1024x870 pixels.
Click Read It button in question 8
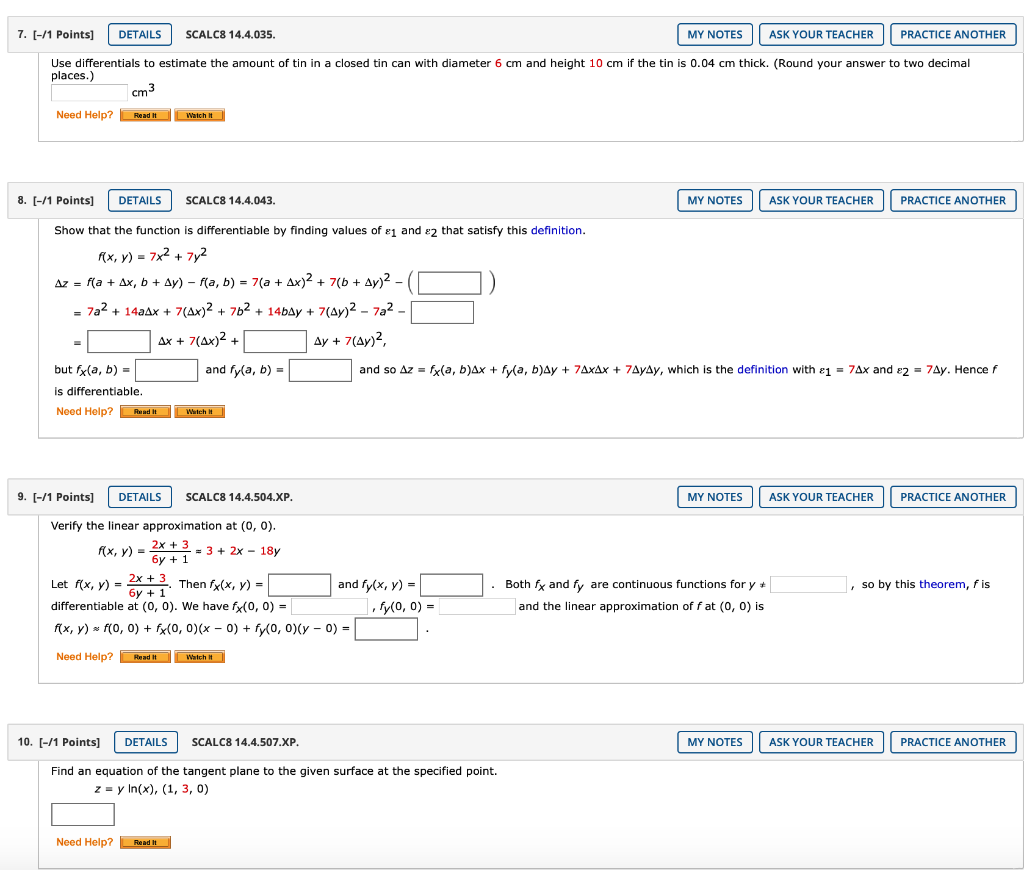tap(145, 412)
